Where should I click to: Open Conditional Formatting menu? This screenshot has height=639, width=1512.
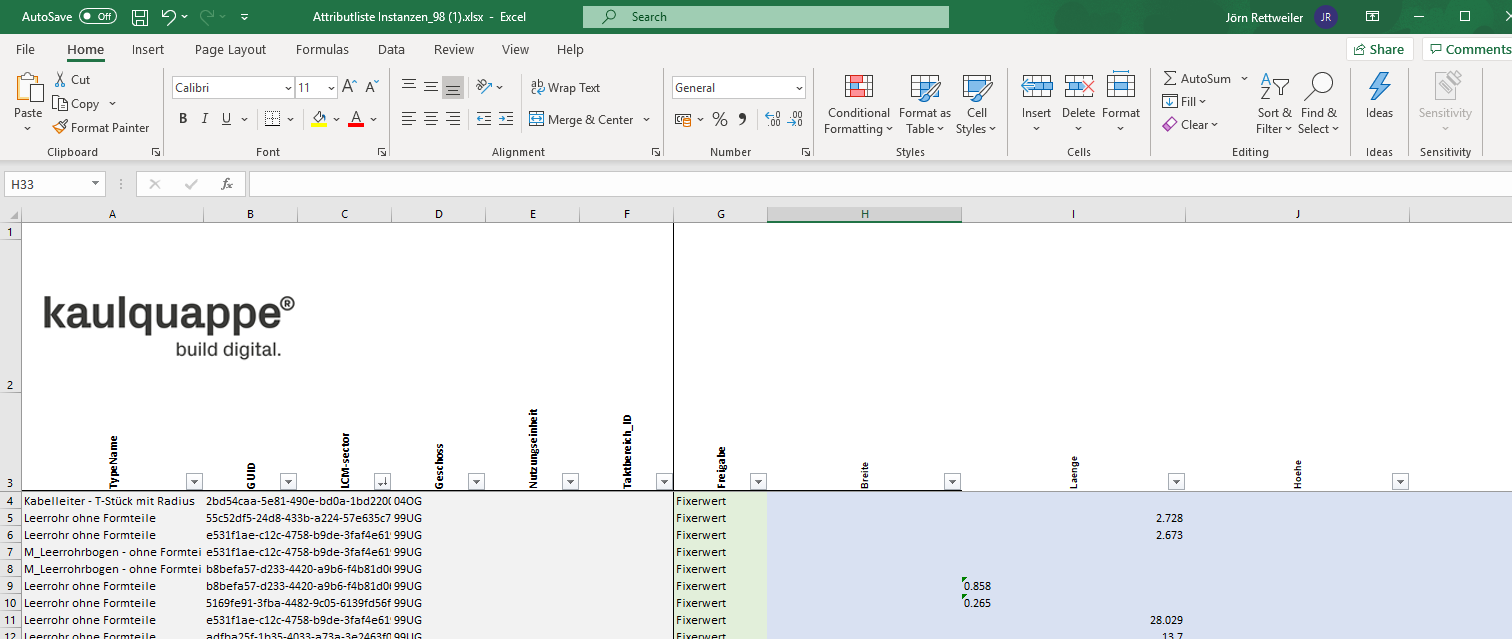pyautogui.click(x=858, y=104)
